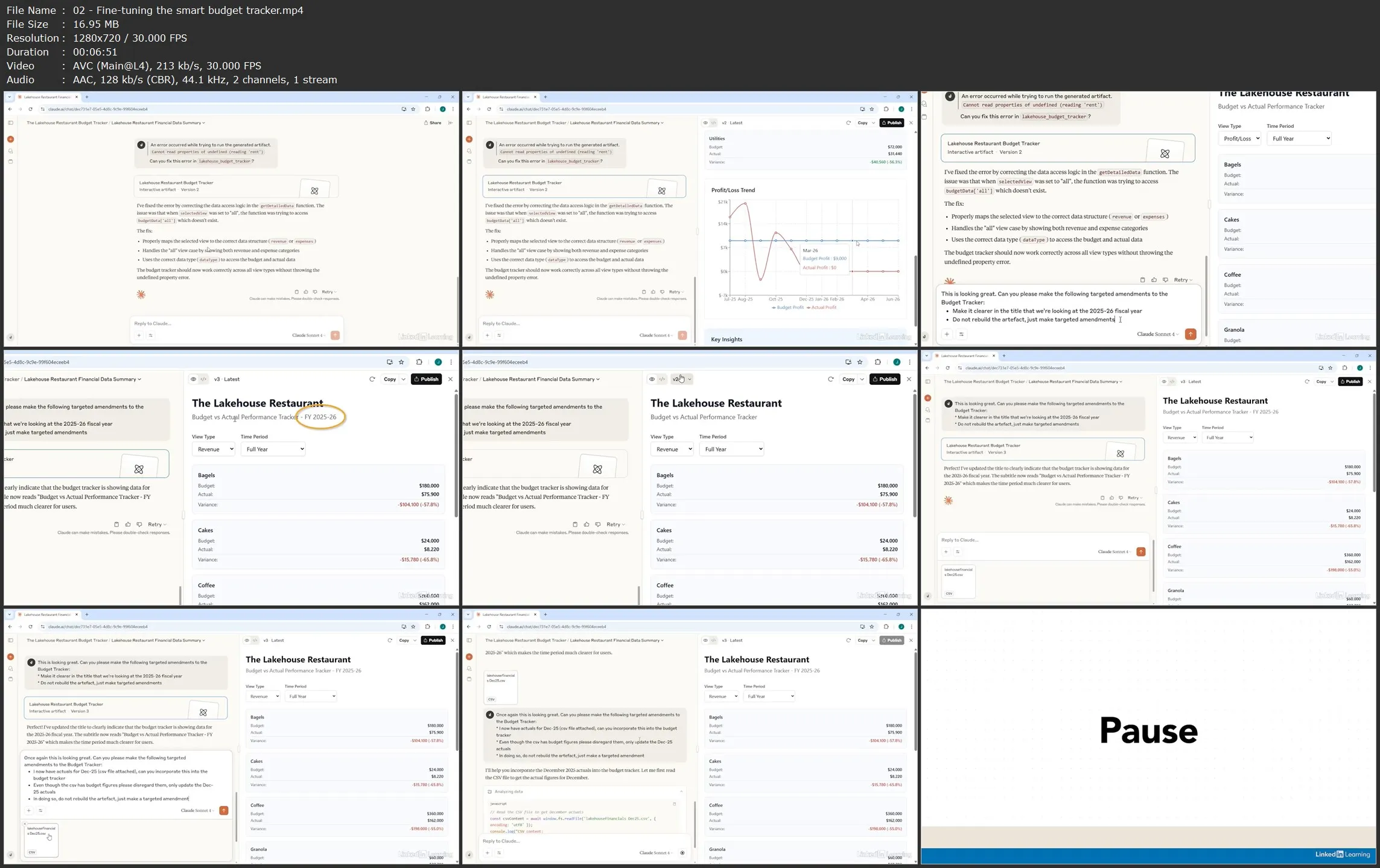
Task: Remove the csv attachment with its small x icon
Action: coord(25,823)
